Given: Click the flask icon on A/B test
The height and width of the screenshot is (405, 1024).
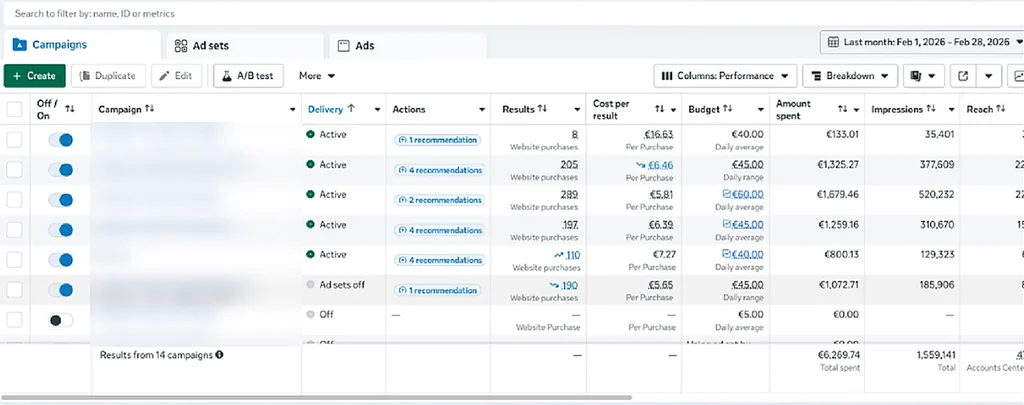Looking at the screenshot, I should point(227,76).
